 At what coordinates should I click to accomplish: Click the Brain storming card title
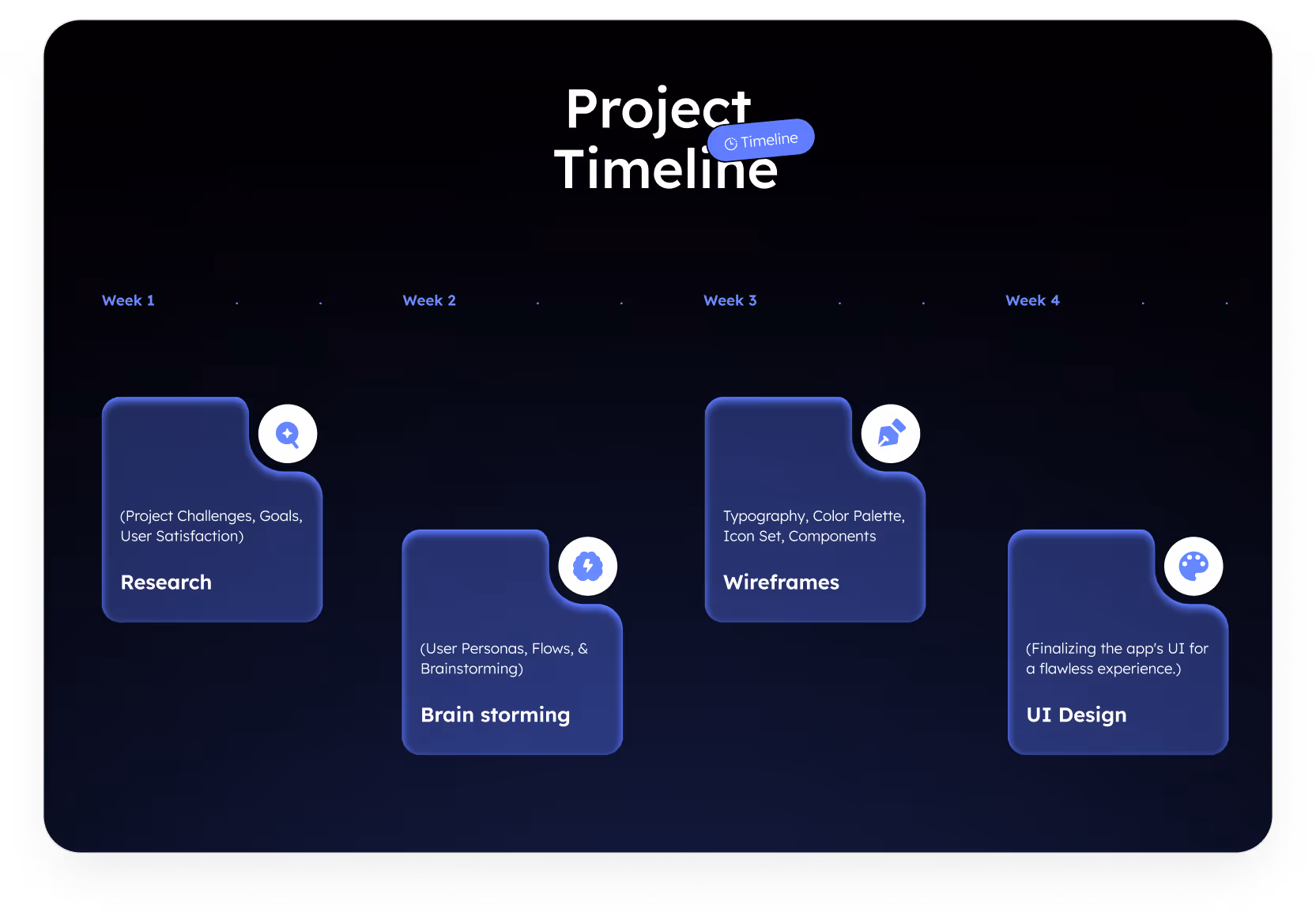click(496, 715)
